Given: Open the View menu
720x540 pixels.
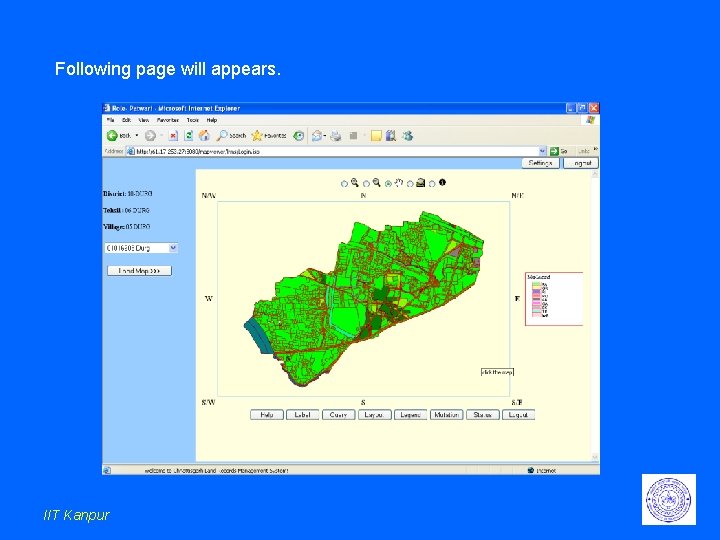Looking at the screenshot, I should click(144, 120).
